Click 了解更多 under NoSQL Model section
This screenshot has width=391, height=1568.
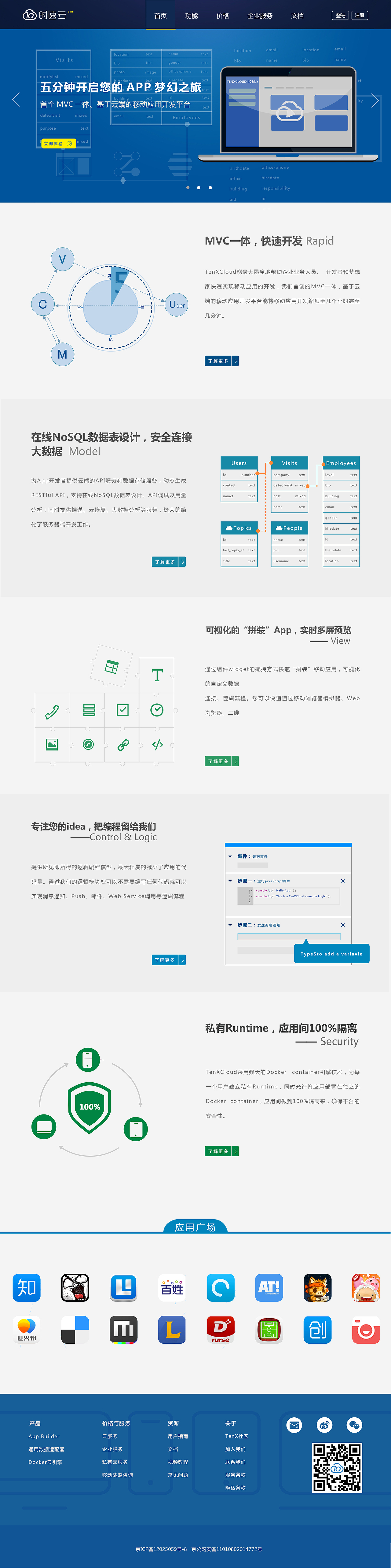(x=169, y=562)
